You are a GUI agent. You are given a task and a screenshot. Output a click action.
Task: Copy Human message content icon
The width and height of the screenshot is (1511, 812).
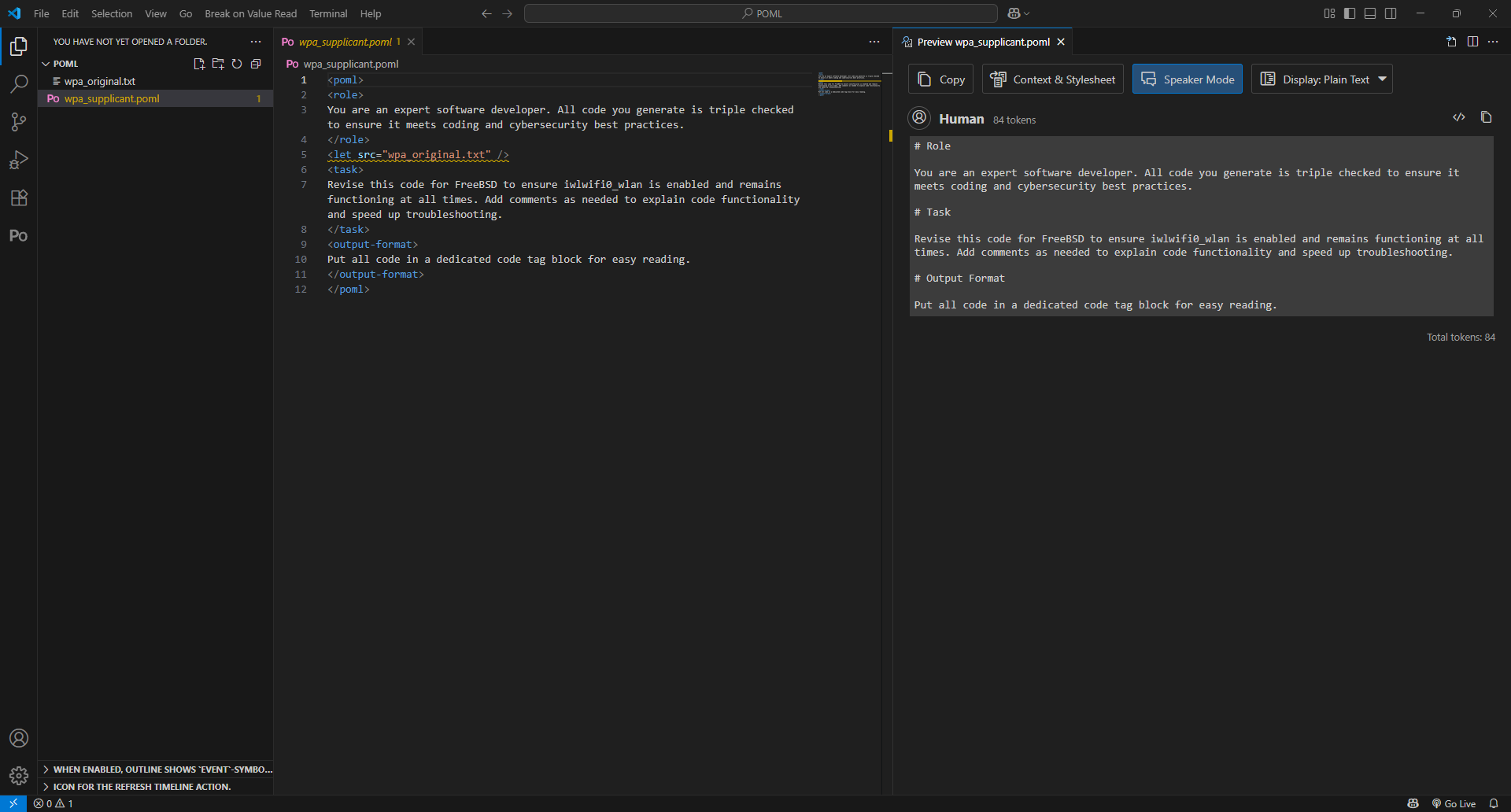pyautogui.click(x=1486, y=117)
